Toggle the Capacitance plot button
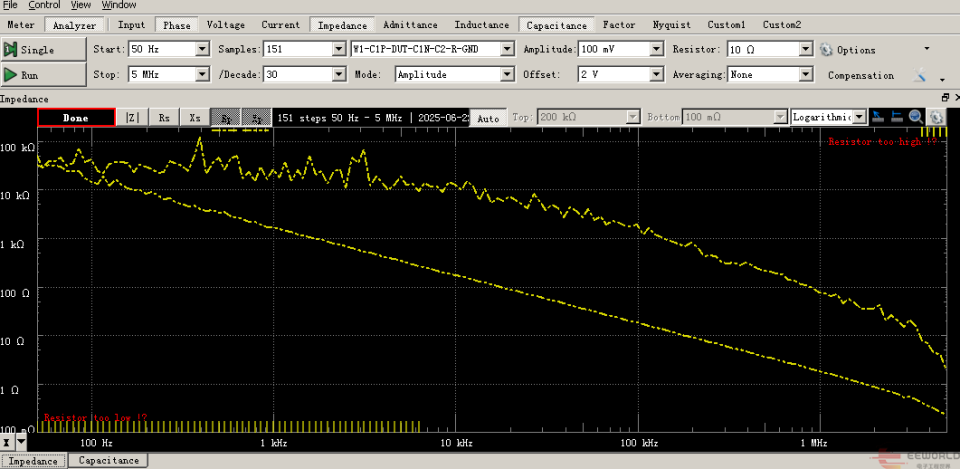This screenshot has height=469, width=960. [557, 25]
